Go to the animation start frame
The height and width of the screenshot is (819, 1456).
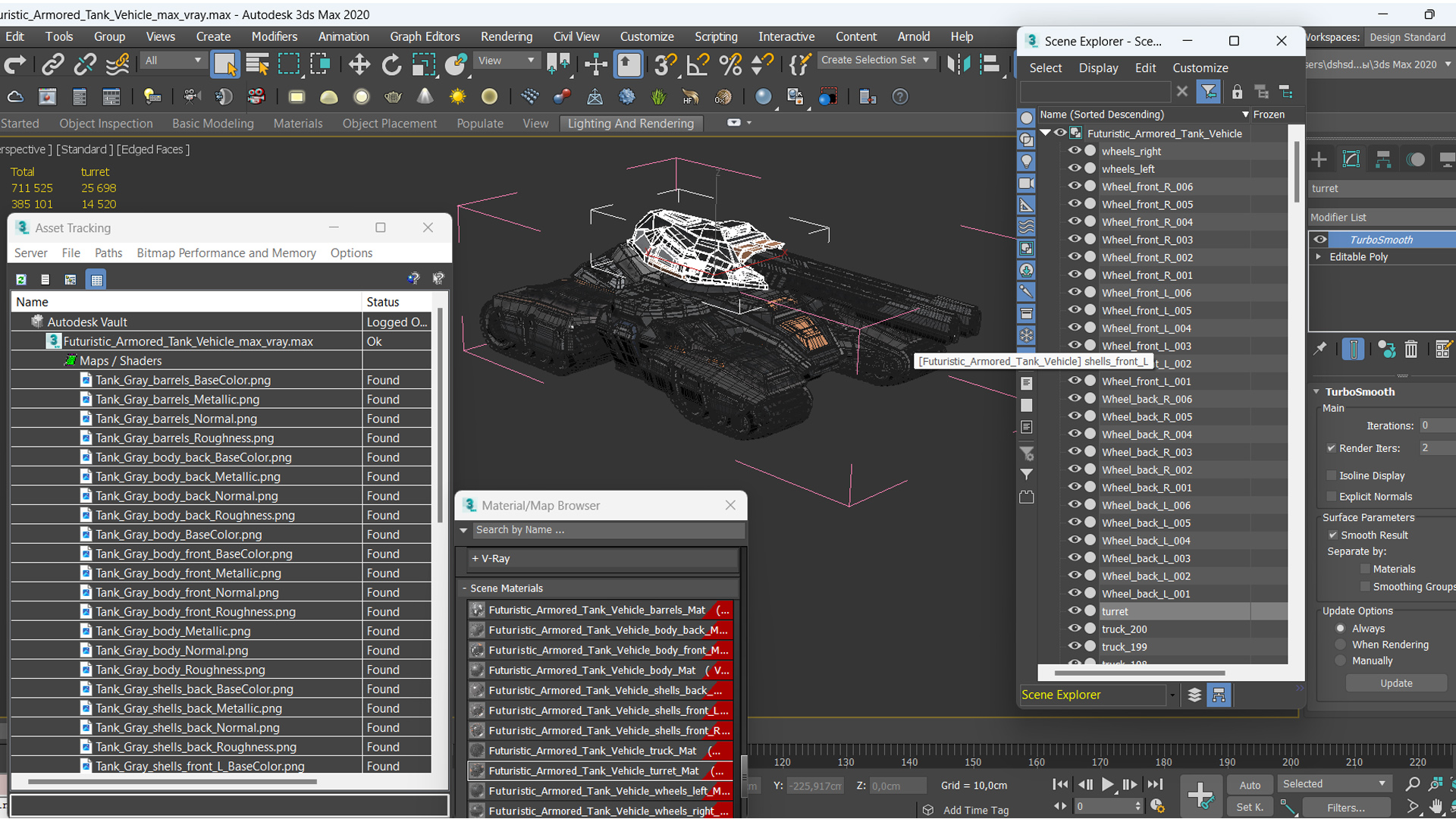click(1061, 785)
